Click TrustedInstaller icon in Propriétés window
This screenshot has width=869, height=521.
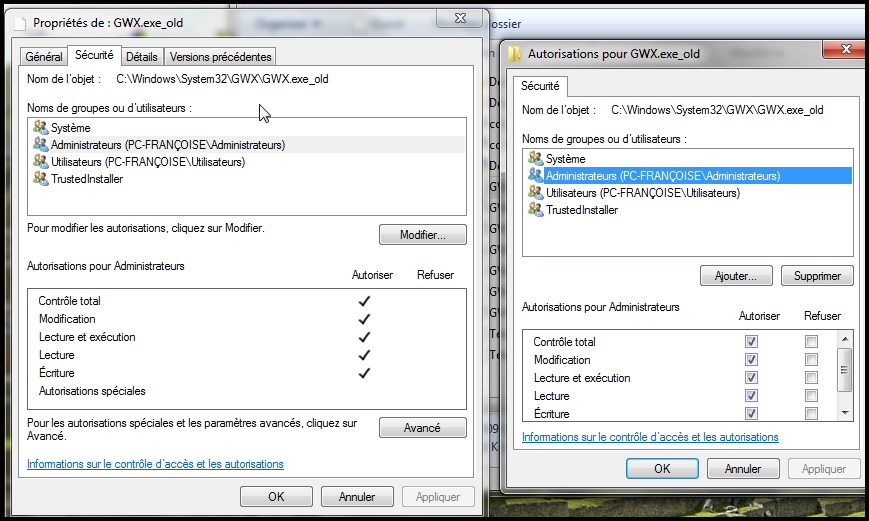pos(40,178)
